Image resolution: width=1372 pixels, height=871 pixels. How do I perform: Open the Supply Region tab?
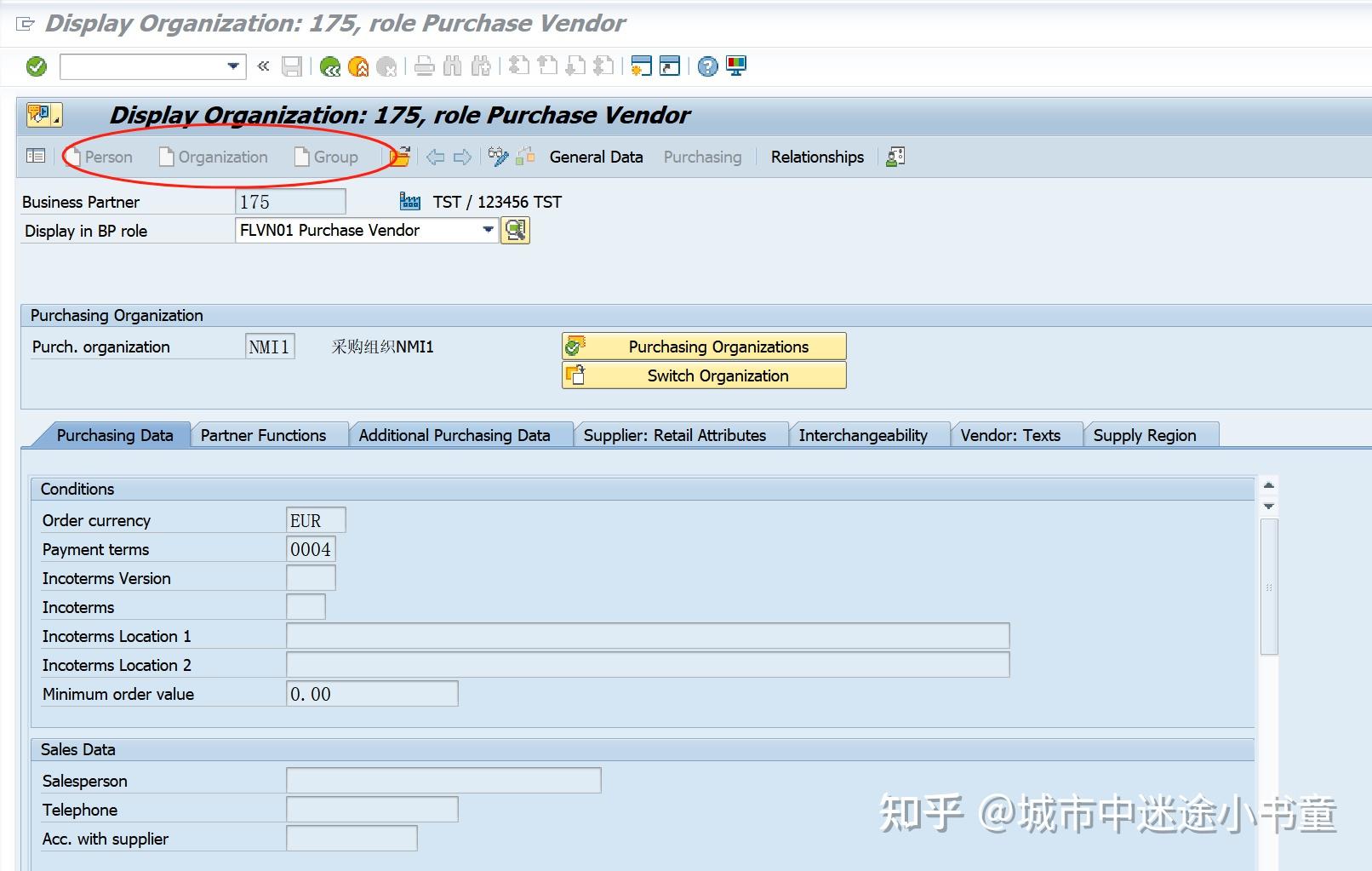click(1146, 435)
